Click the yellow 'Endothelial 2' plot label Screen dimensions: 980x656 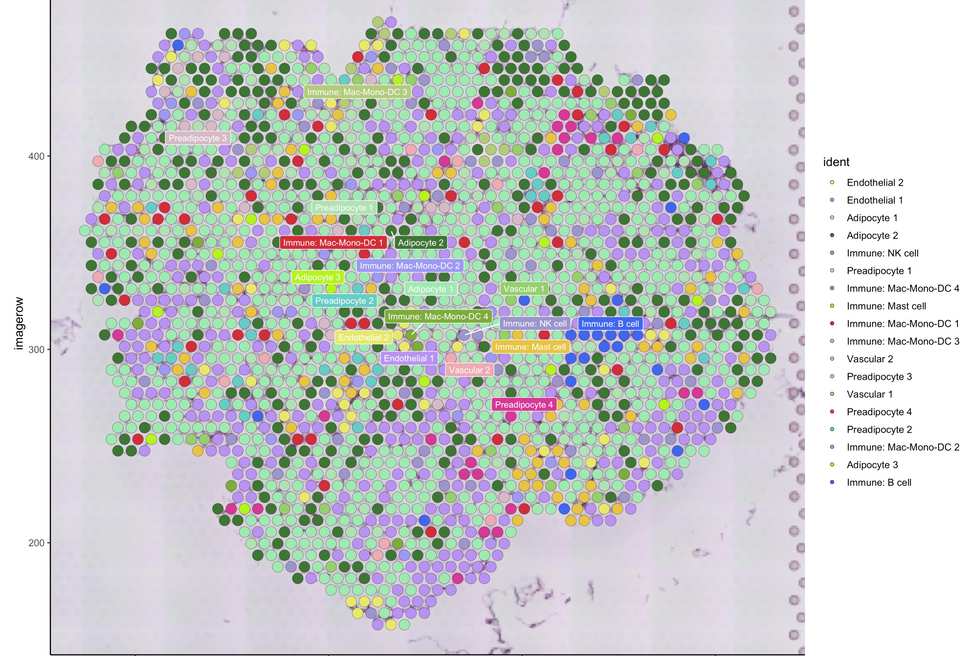coord(363,337)
